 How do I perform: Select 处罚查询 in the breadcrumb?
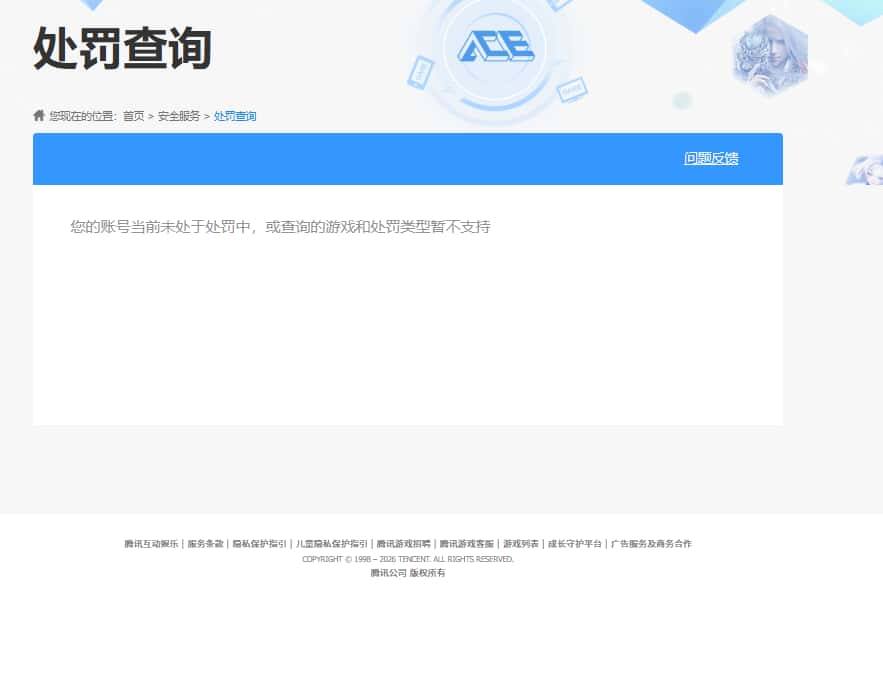[235, 116]
